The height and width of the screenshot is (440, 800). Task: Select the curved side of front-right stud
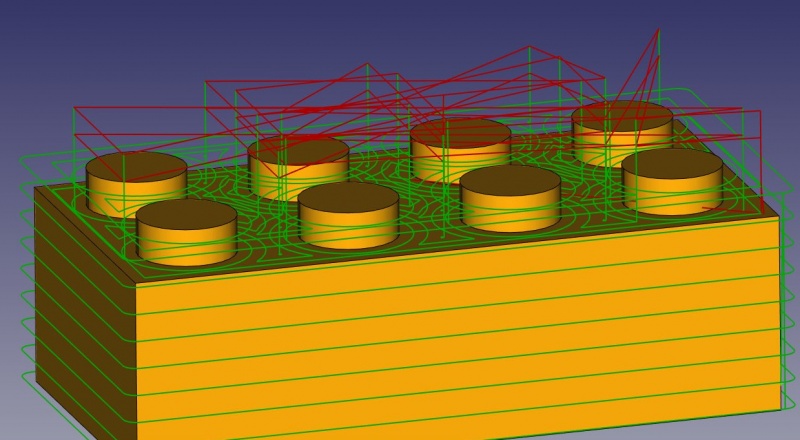tap(672, 195)
